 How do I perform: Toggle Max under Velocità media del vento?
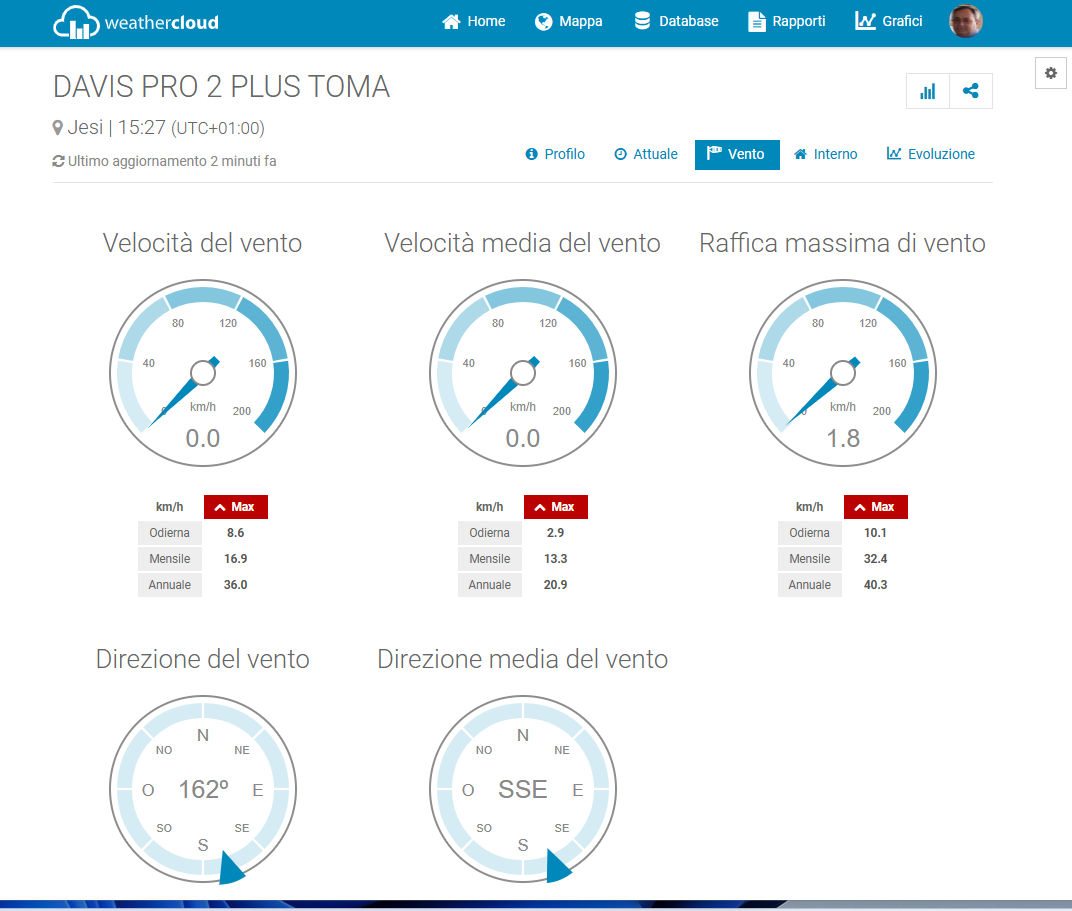556,507
